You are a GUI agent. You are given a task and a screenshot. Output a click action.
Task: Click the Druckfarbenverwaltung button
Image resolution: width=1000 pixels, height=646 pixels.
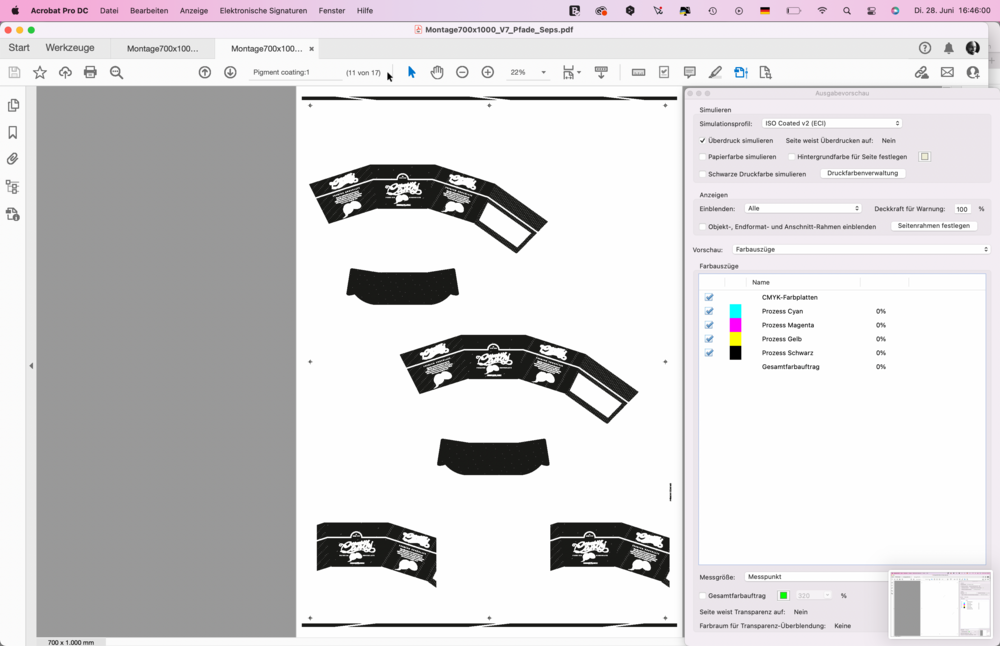tap(862, 173)
